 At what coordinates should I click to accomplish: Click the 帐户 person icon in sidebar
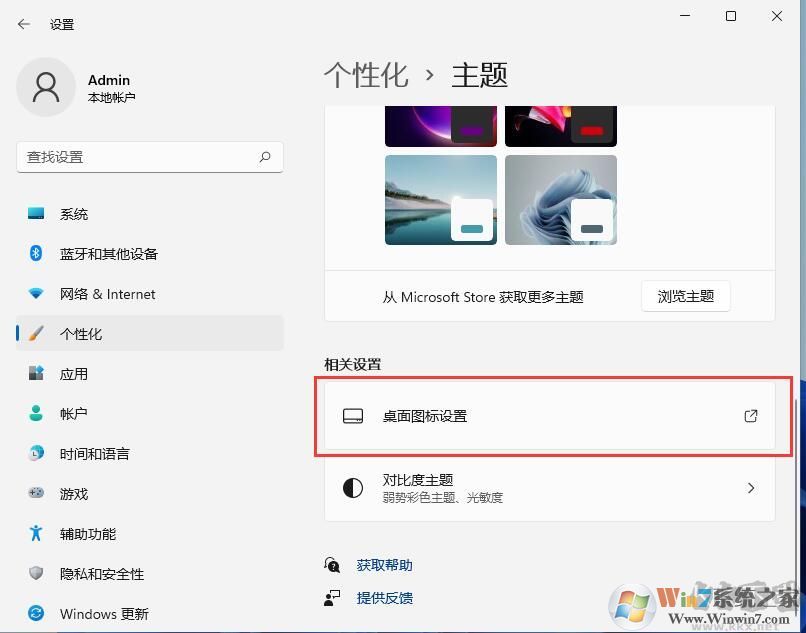35,413
